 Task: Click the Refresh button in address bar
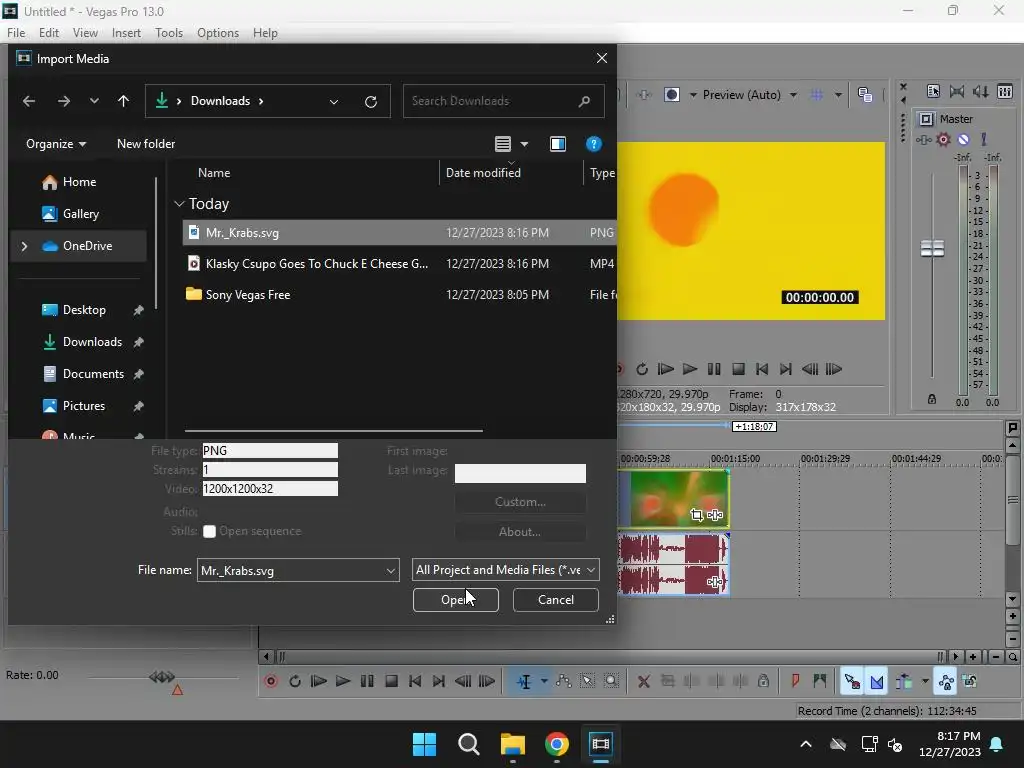coord(370,101)
